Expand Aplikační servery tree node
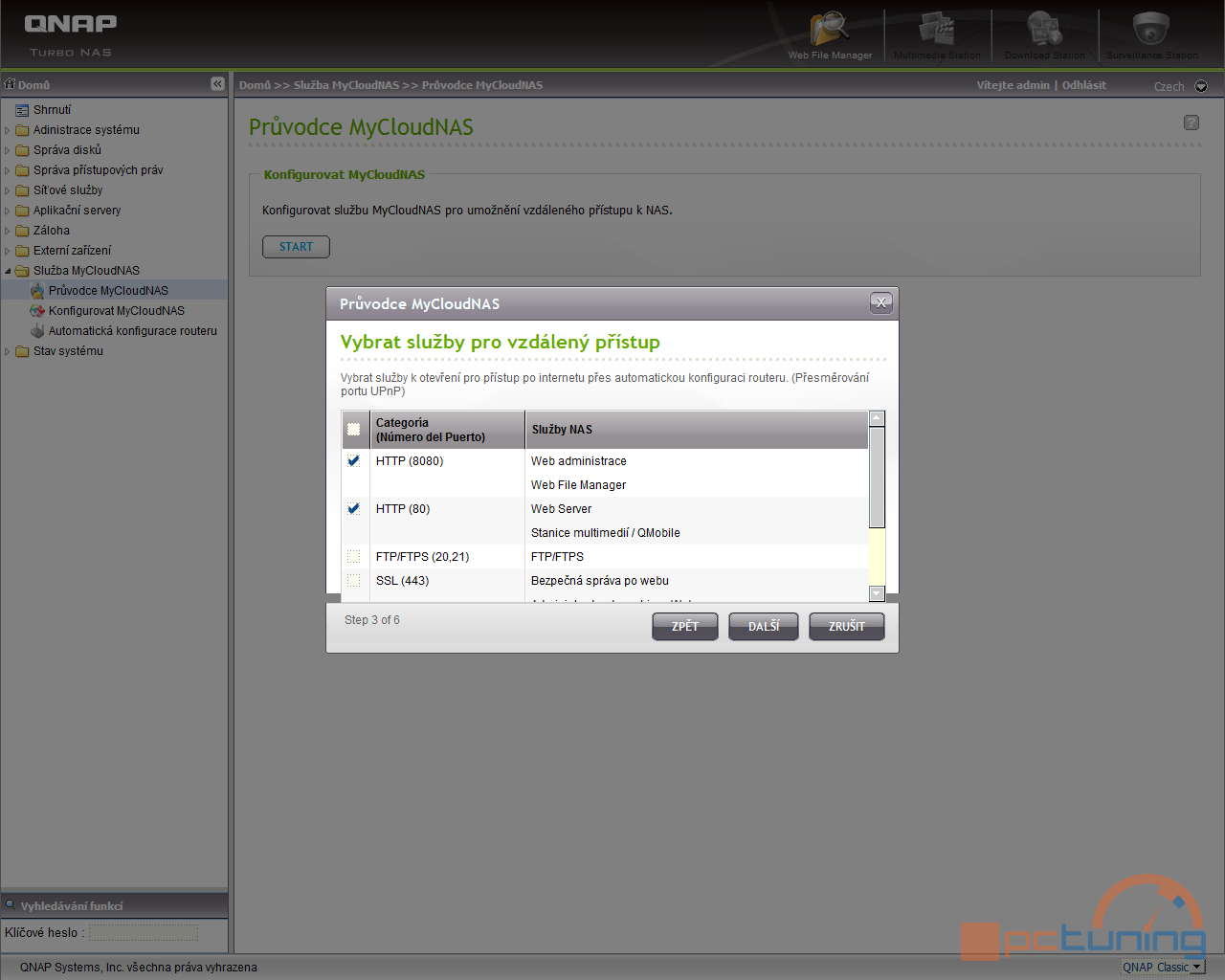1225x980 pixels. (x=8, y=211)
